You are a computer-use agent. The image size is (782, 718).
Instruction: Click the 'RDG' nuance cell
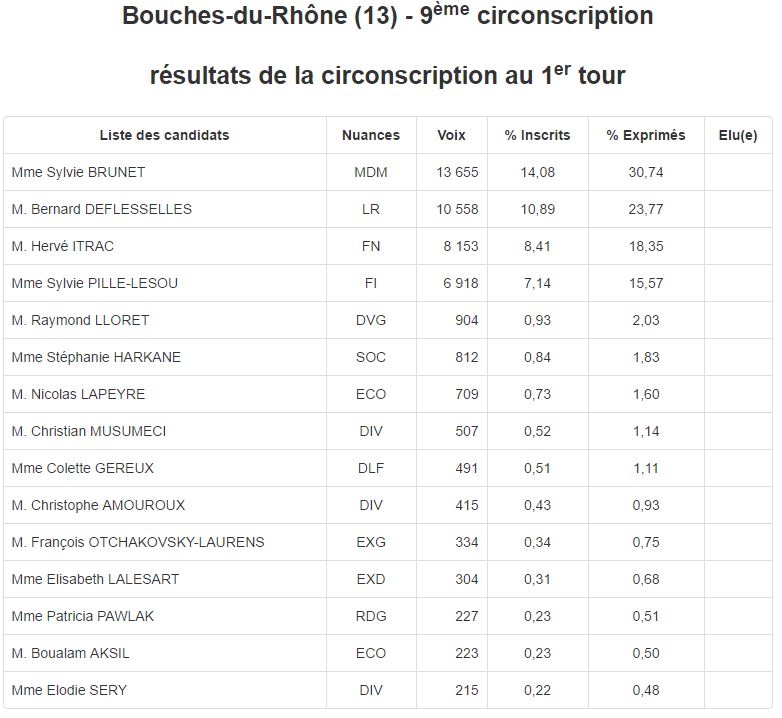tap(370, 616)
